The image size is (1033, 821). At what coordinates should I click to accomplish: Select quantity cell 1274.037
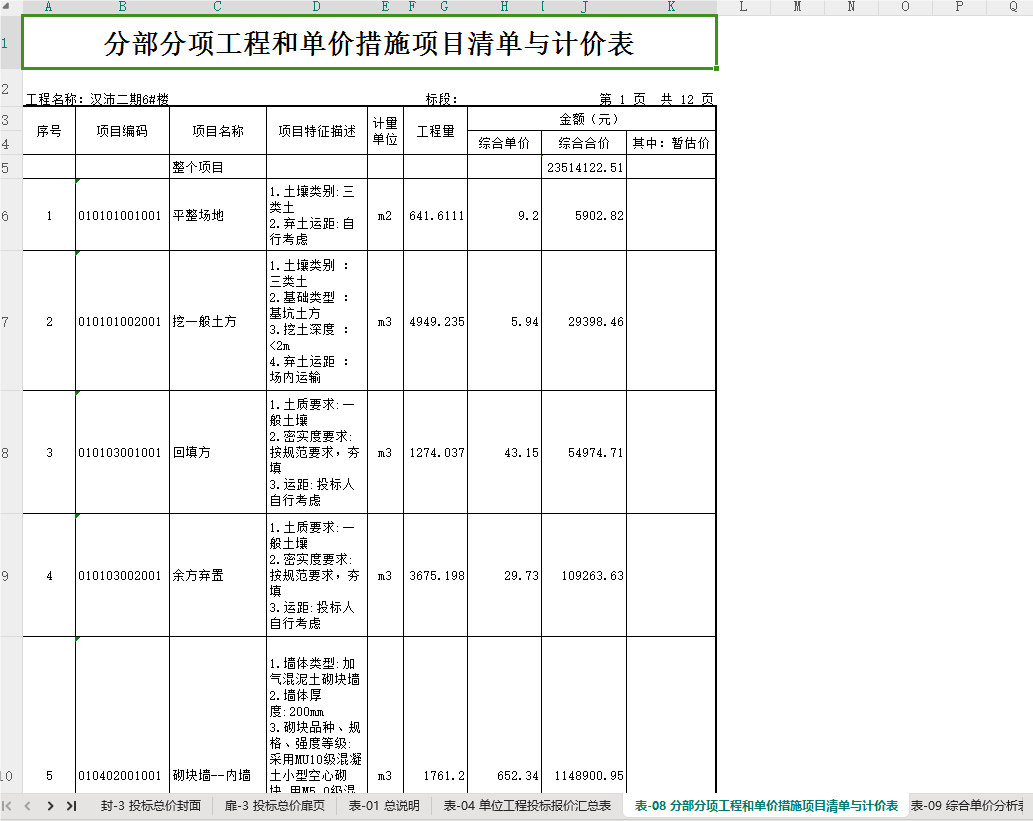pyautogui.click(x=435, y=453)
